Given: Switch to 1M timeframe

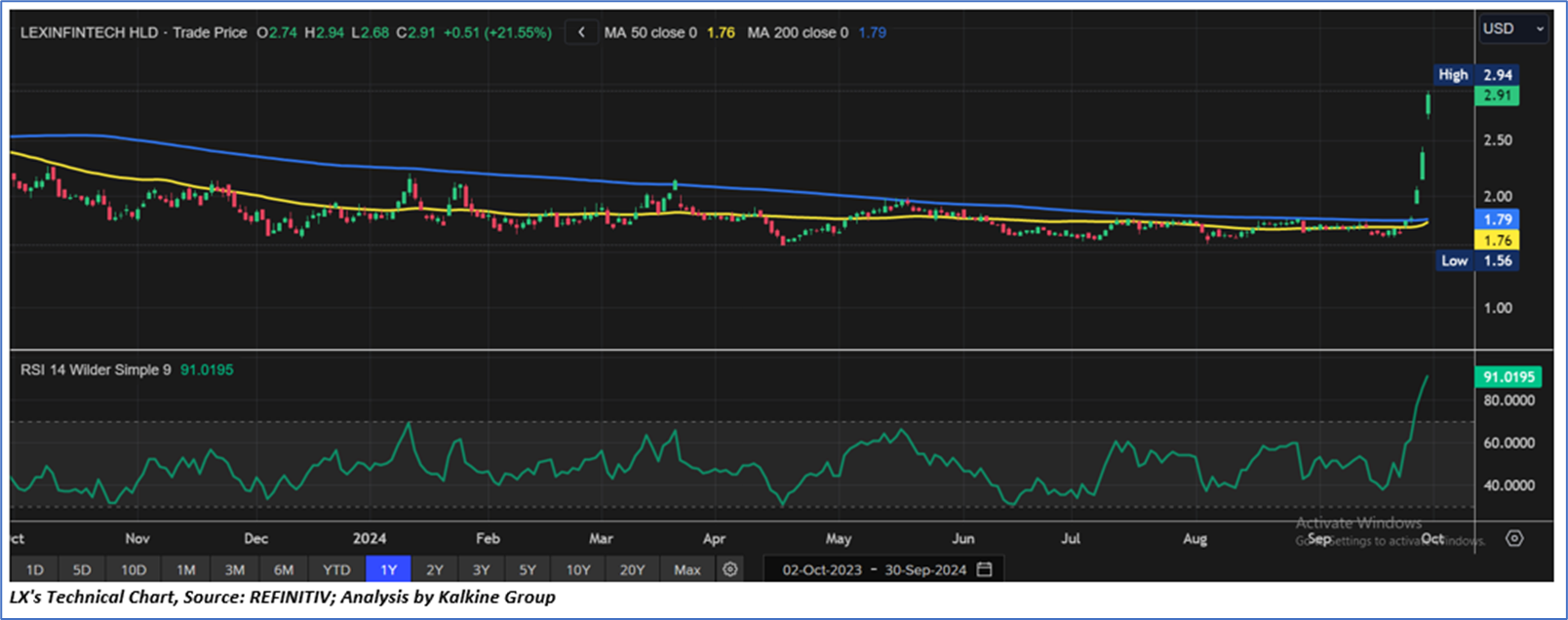Looking at the screenshot, I should pyautogui.click(x=185, y=569).
